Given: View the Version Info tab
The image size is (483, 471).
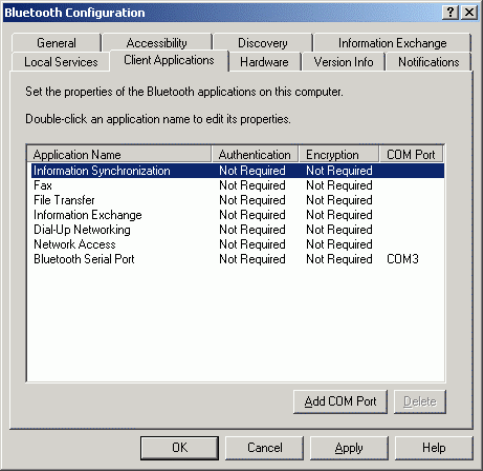Looking at the screenshot, I should [x=343, y=62].
